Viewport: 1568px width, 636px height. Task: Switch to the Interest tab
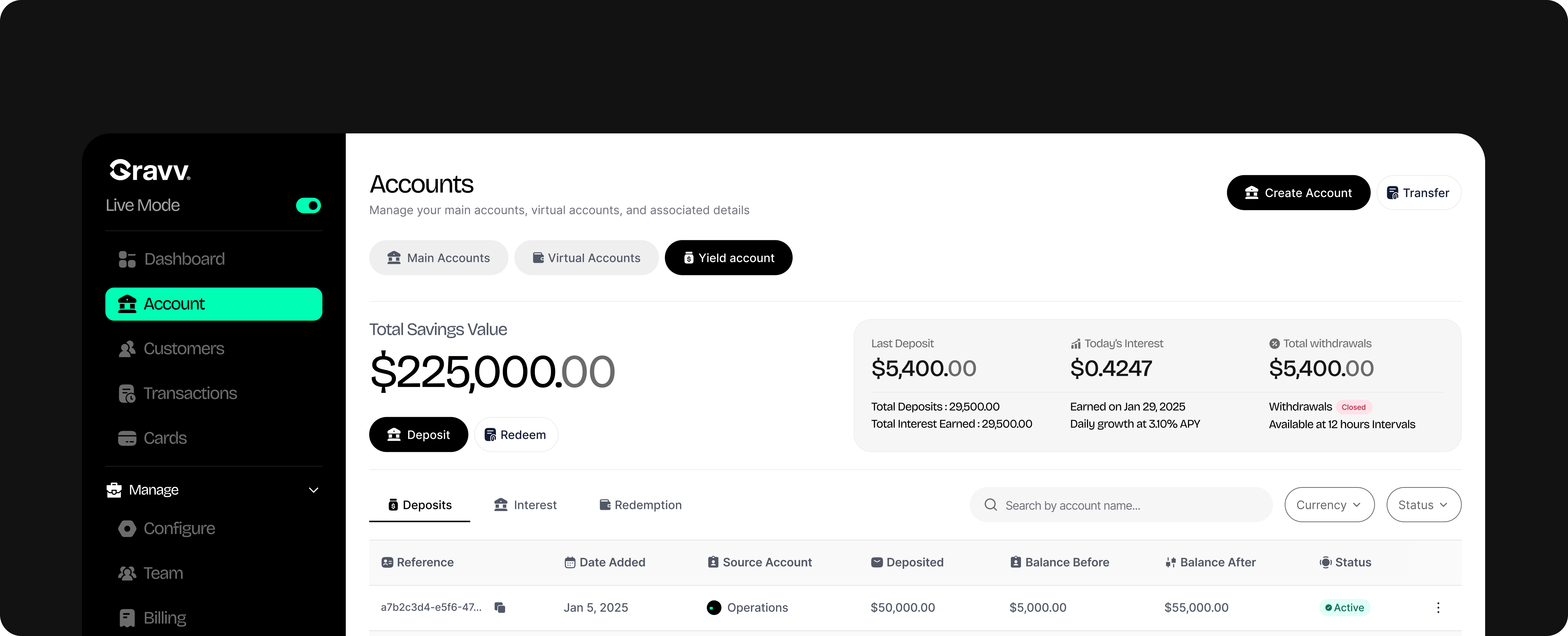click(525, 505)
